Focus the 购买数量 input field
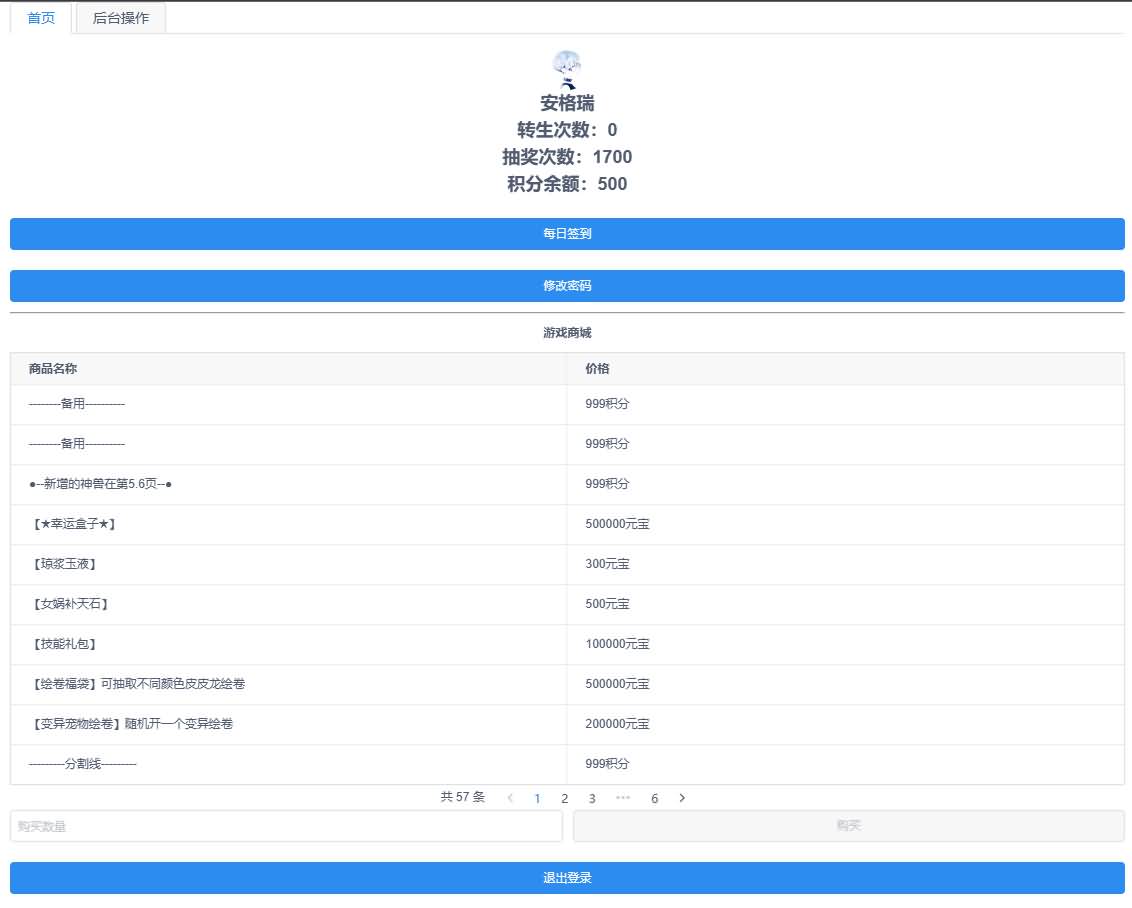The height and width of the screenshot is (908, 1132). (286, 826)
